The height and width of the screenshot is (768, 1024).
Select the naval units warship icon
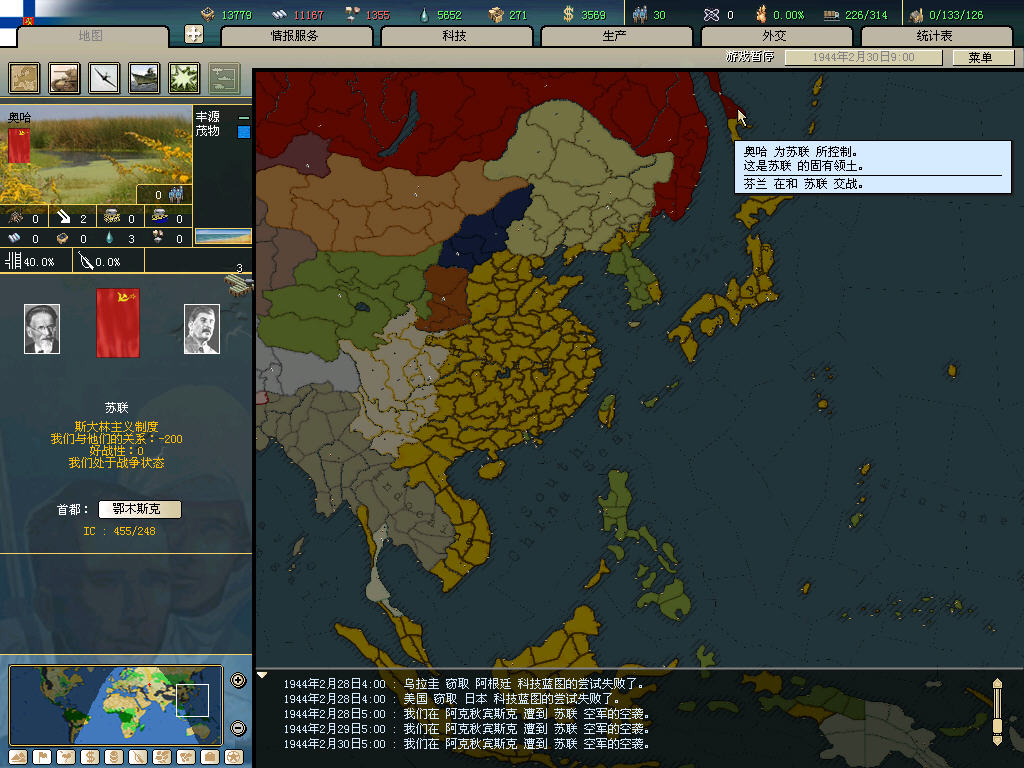[144, 77]
